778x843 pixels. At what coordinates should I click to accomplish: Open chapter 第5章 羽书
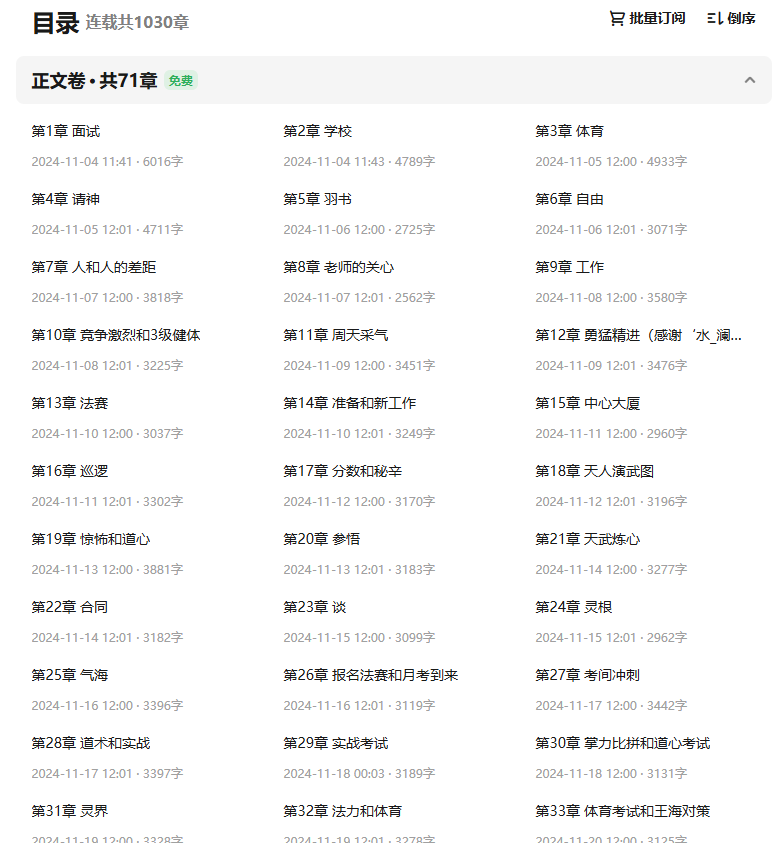pos(317,199)
